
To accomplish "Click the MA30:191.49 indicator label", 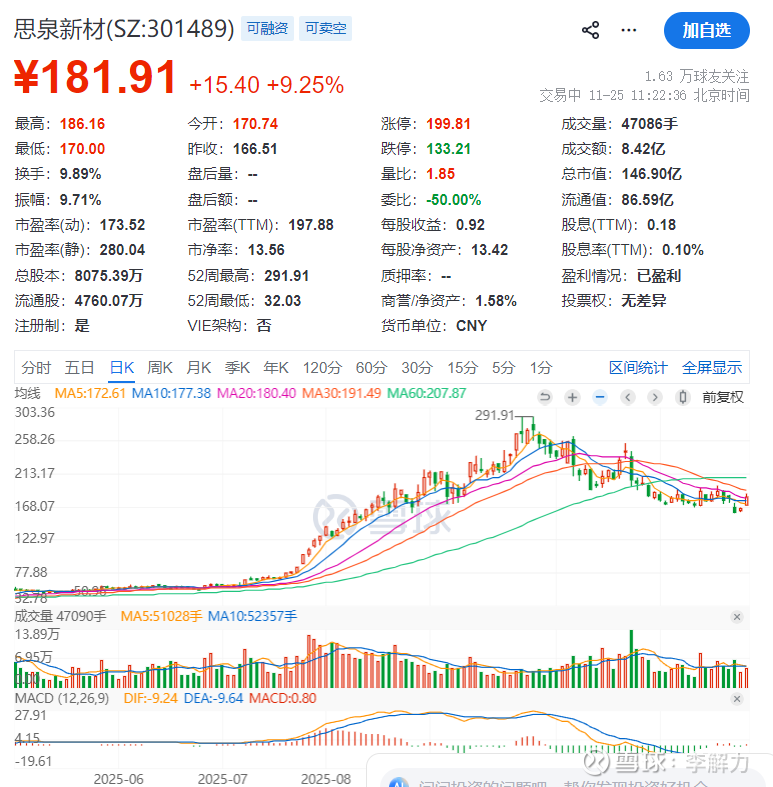I will coord(341,393).
